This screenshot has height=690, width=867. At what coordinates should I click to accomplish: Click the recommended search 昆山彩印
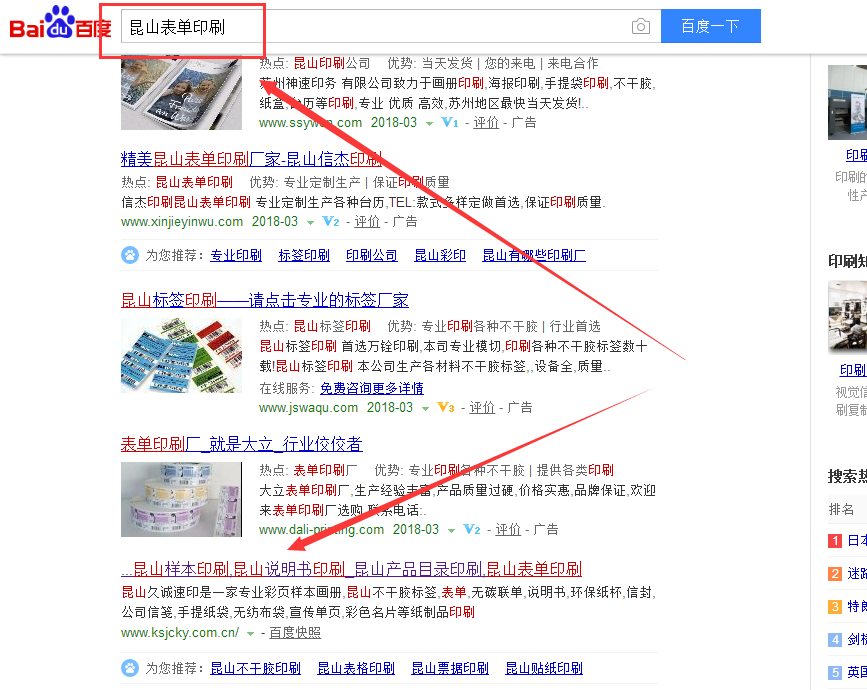point(440,255)
